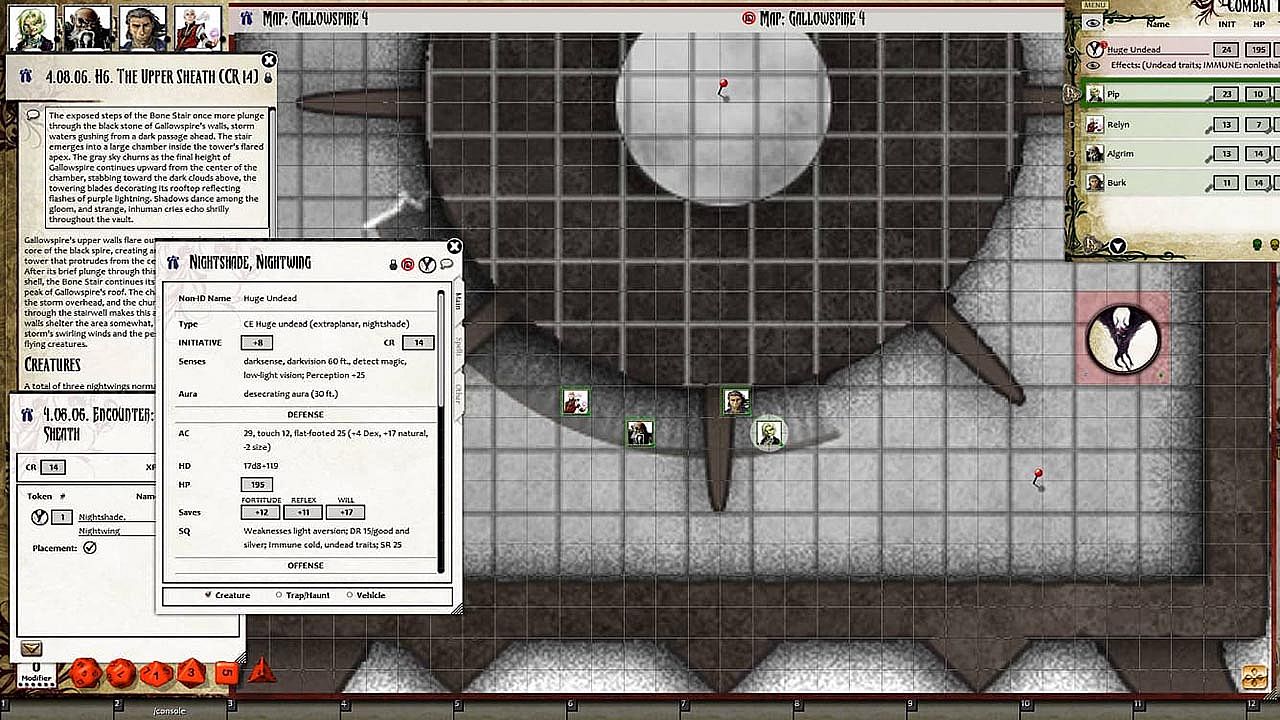Toggle the global visibility eye in Combat Tracker
1280x720 pixels.
[1093, 23]
